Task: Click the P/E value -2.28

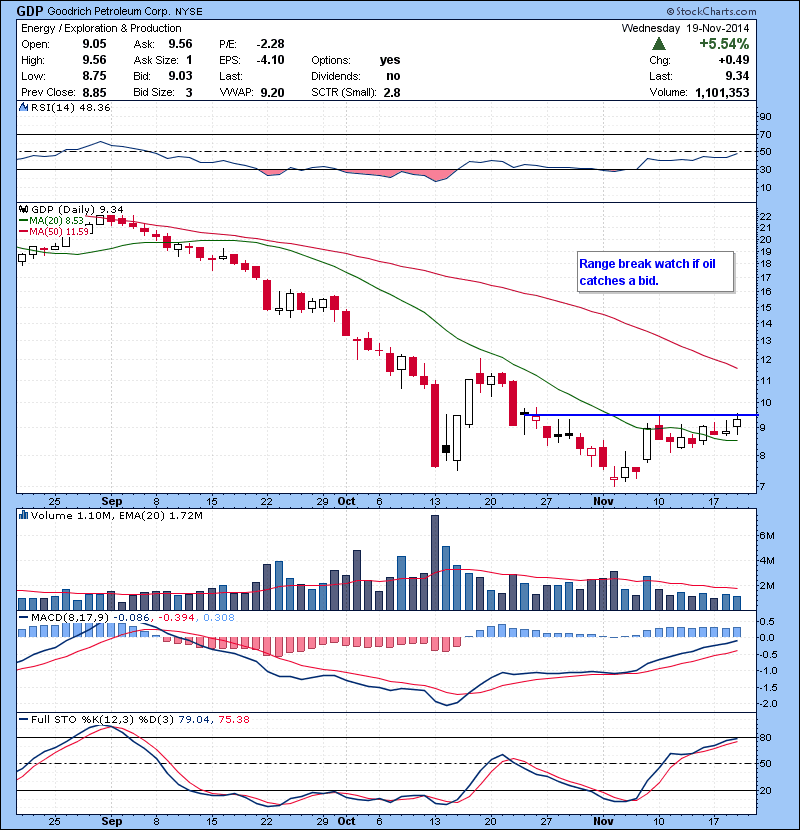Action: click(x=271, y=44)
